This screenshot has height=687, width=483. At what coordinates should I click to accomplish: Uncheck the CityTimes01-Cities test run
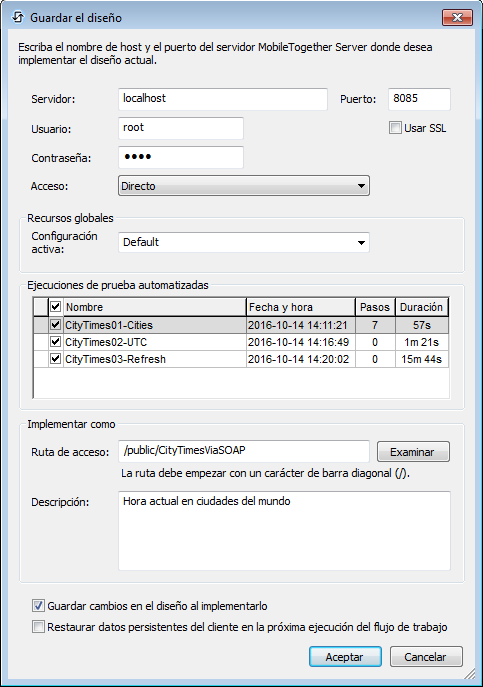(55, 325)
